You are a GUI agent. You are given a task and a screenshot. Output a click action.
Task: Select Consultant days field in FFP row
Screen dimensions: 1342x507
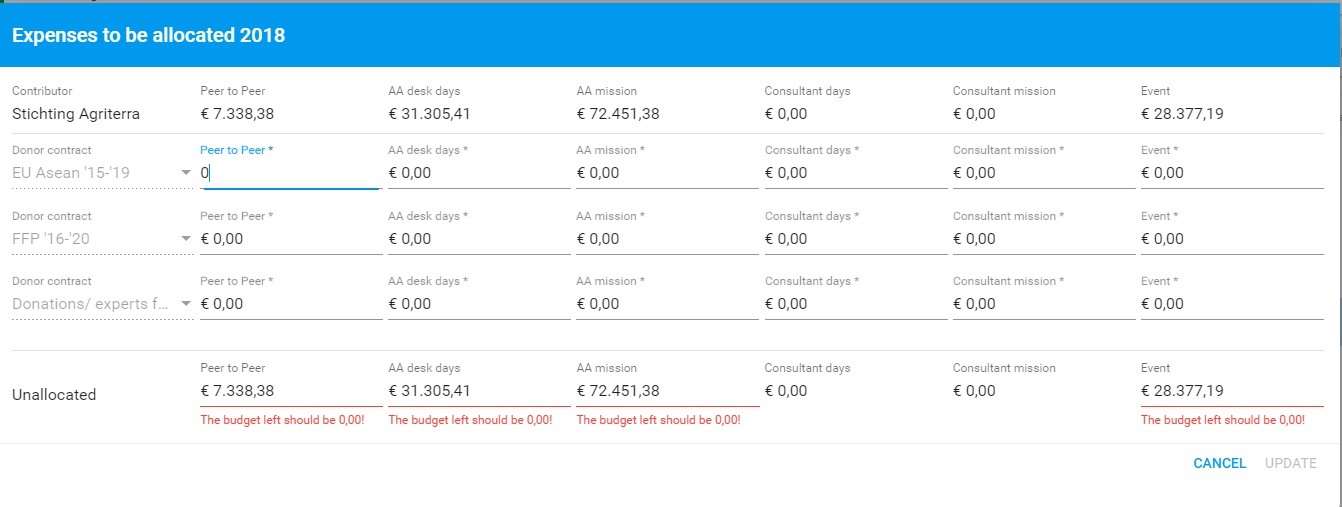(x=855, y=239)
